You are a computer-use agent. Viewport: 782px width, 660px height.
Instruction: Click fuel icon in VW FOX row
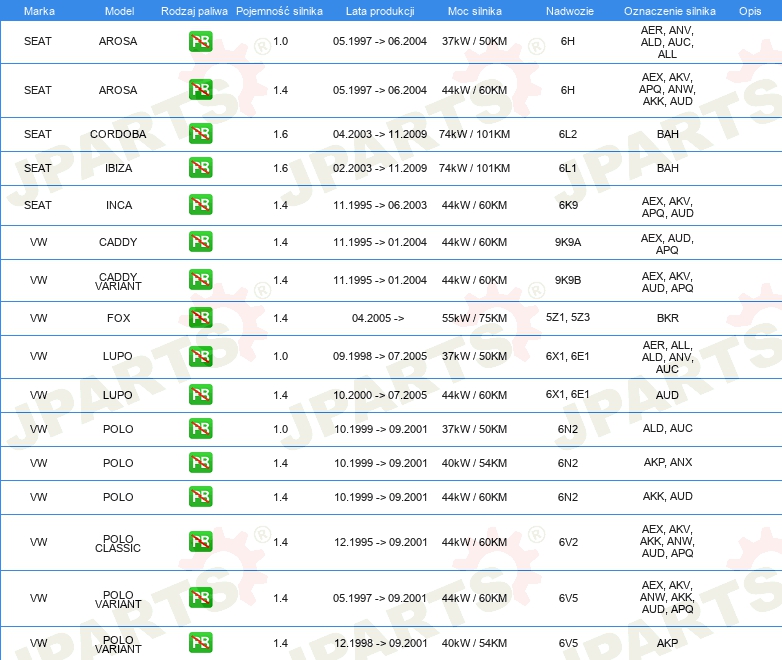pos(200,318)
